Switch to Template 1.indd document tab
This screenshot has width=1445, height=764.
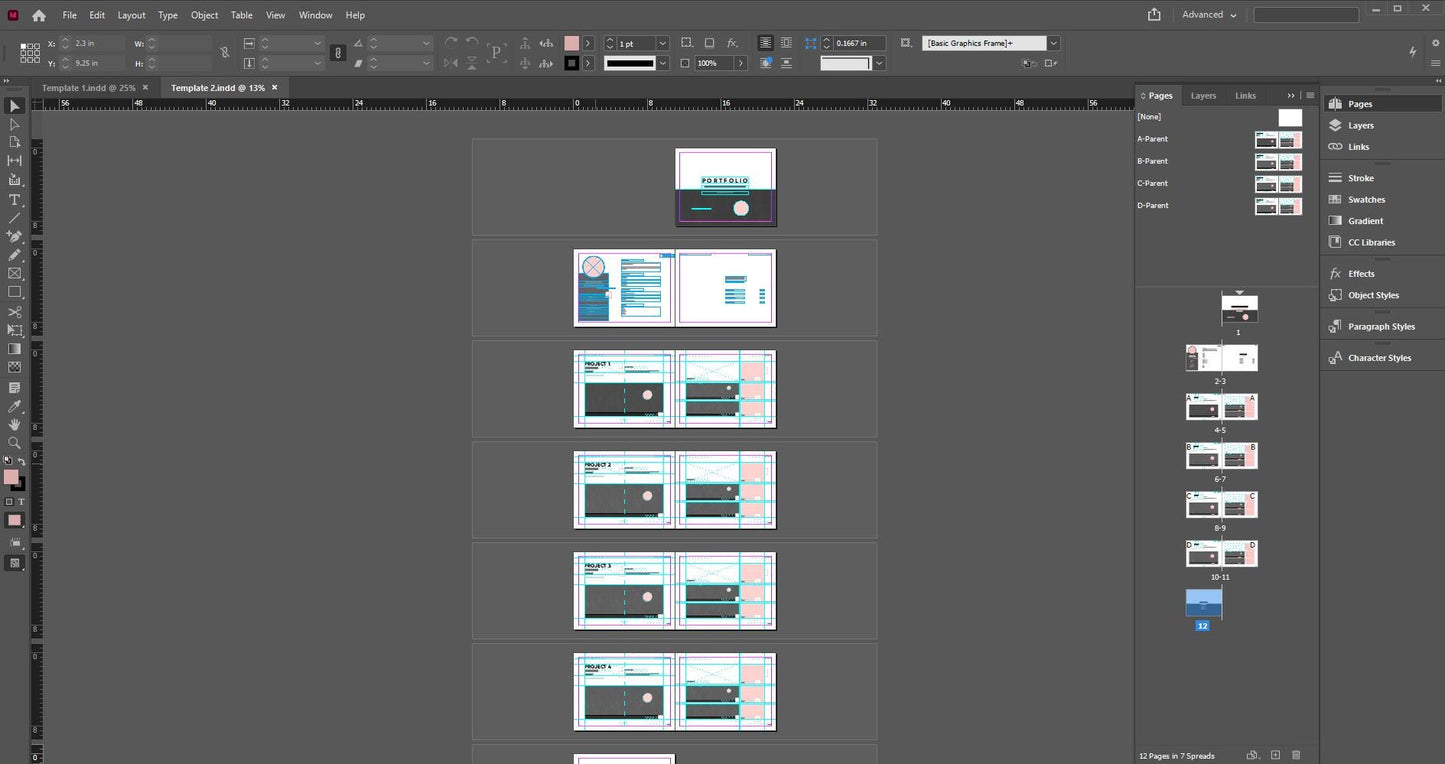click(88, 88)
